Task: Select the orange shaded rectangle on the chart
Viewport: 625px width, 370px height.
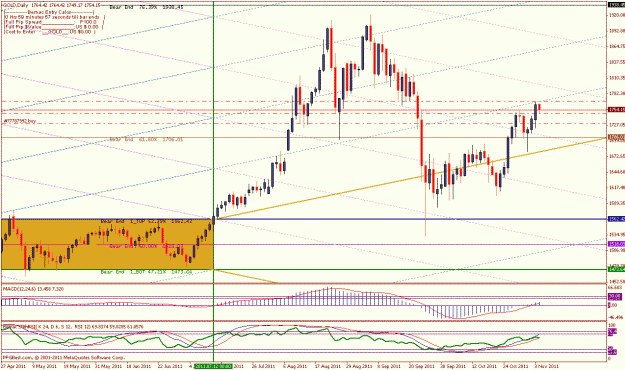Action: pyautogui.click(x=108, y=244)
